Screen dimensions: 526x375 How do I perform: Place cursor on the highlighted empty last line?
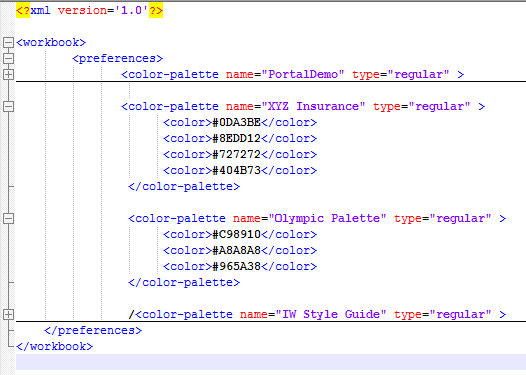pyautogui.click(x=271, y=362)
